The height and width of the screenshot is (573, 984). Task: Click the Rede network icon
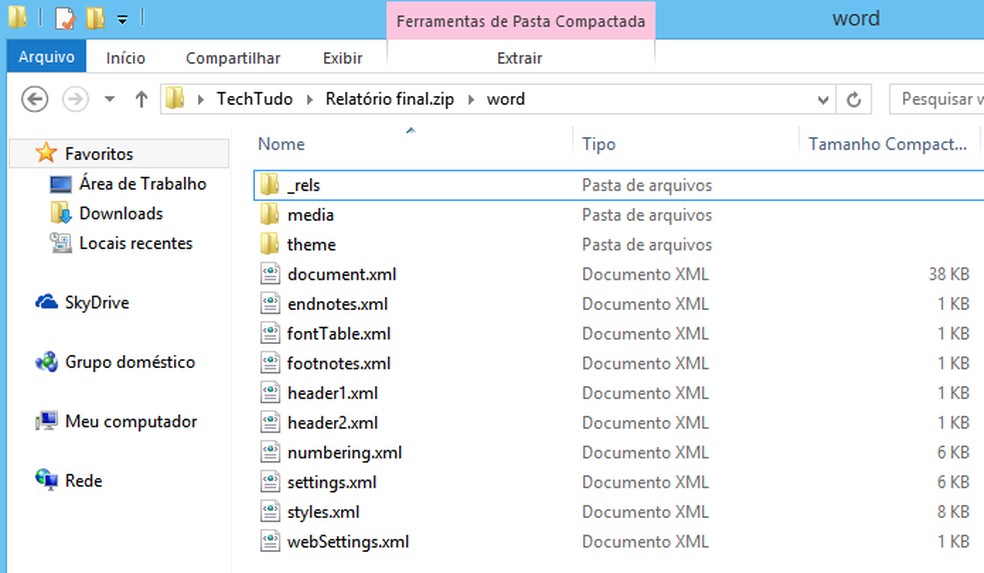46,481
